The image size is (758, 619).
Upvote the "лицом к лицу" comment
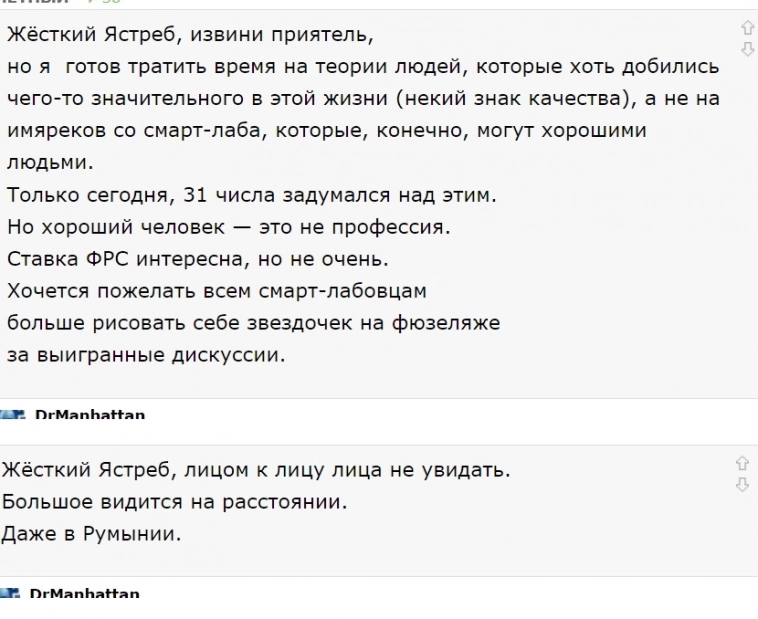pyautogui.click(x=742, y=462)
